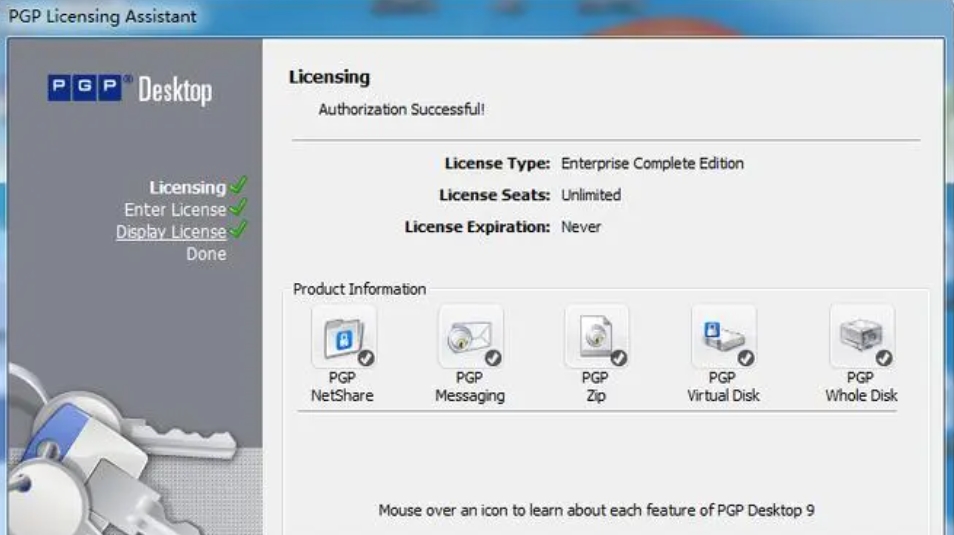Click the "Enterprise Complete Edition" value
954x535 pixels.
(x=652, y=164)
